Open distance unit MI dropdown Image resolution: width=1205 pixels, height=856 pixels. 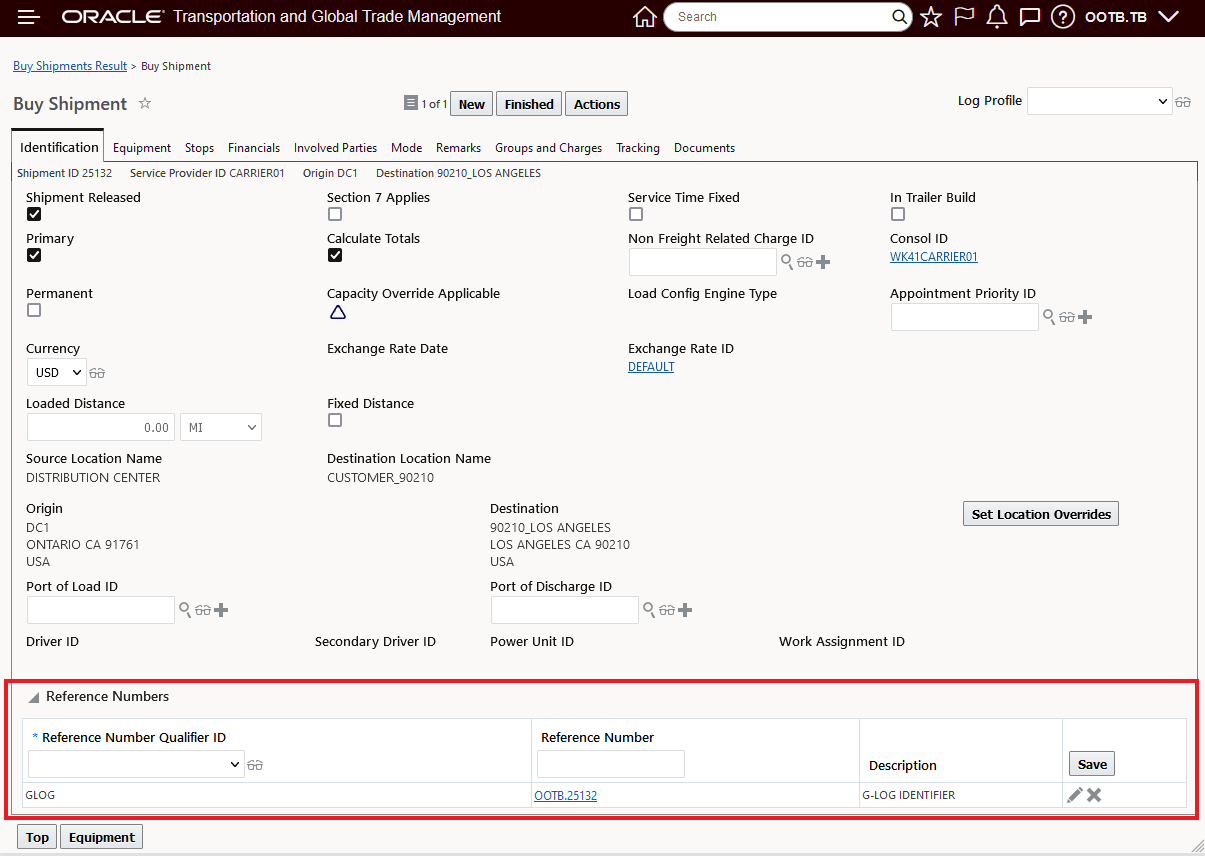pyautogui.click(x=221, y=427)
